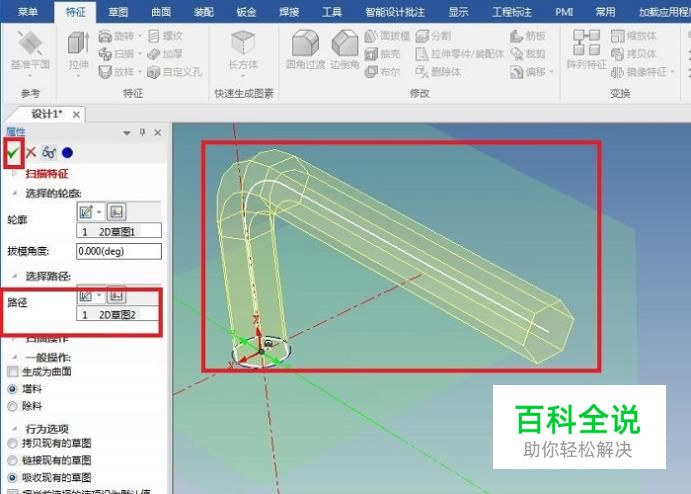The width and height of the screenshot is (691, 494).
Task: Select the 加厚 thicken tool
Action: click(164, 54)
